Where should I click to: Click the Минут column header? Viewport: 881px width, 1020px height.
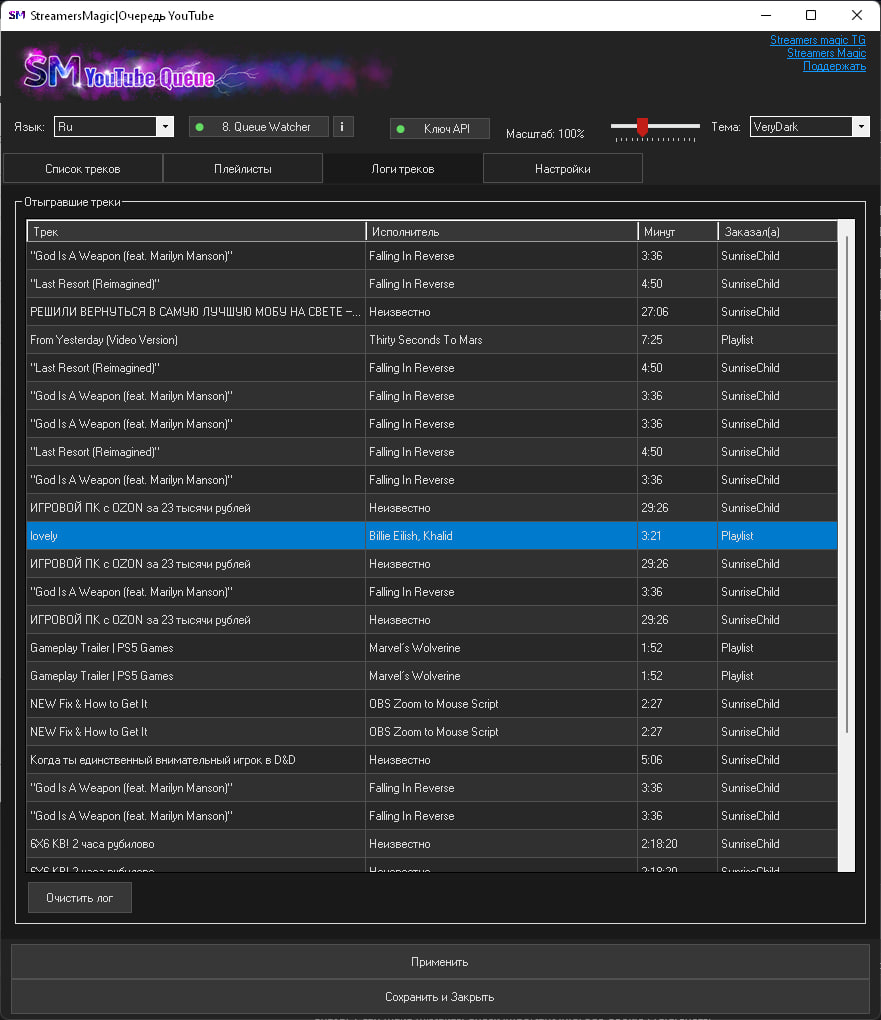[677, 232]
